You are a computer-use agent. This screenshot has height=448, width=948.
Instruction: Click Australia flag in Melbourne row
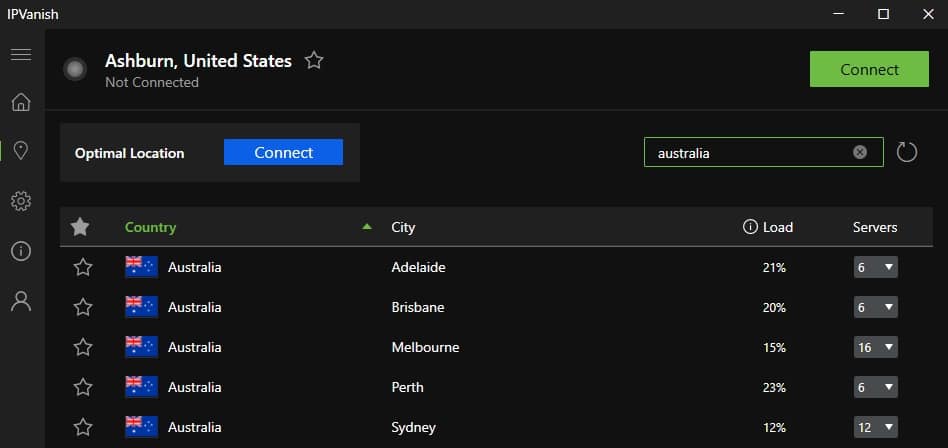pyautogui.click(x=141, y=347)
